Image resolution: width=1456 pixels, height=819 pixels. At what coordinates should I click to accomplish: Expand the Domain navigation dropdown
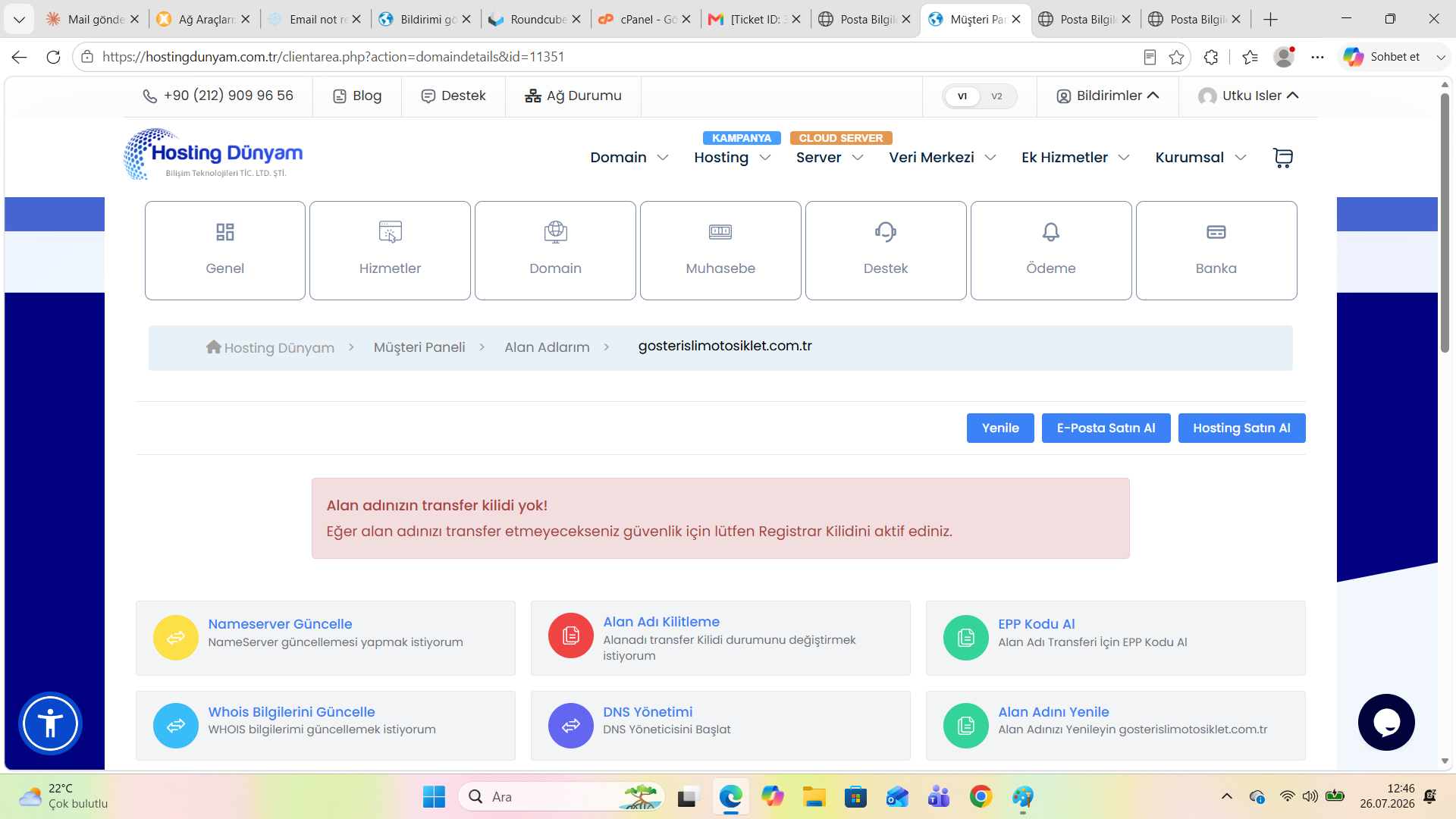tap(629, 158)
